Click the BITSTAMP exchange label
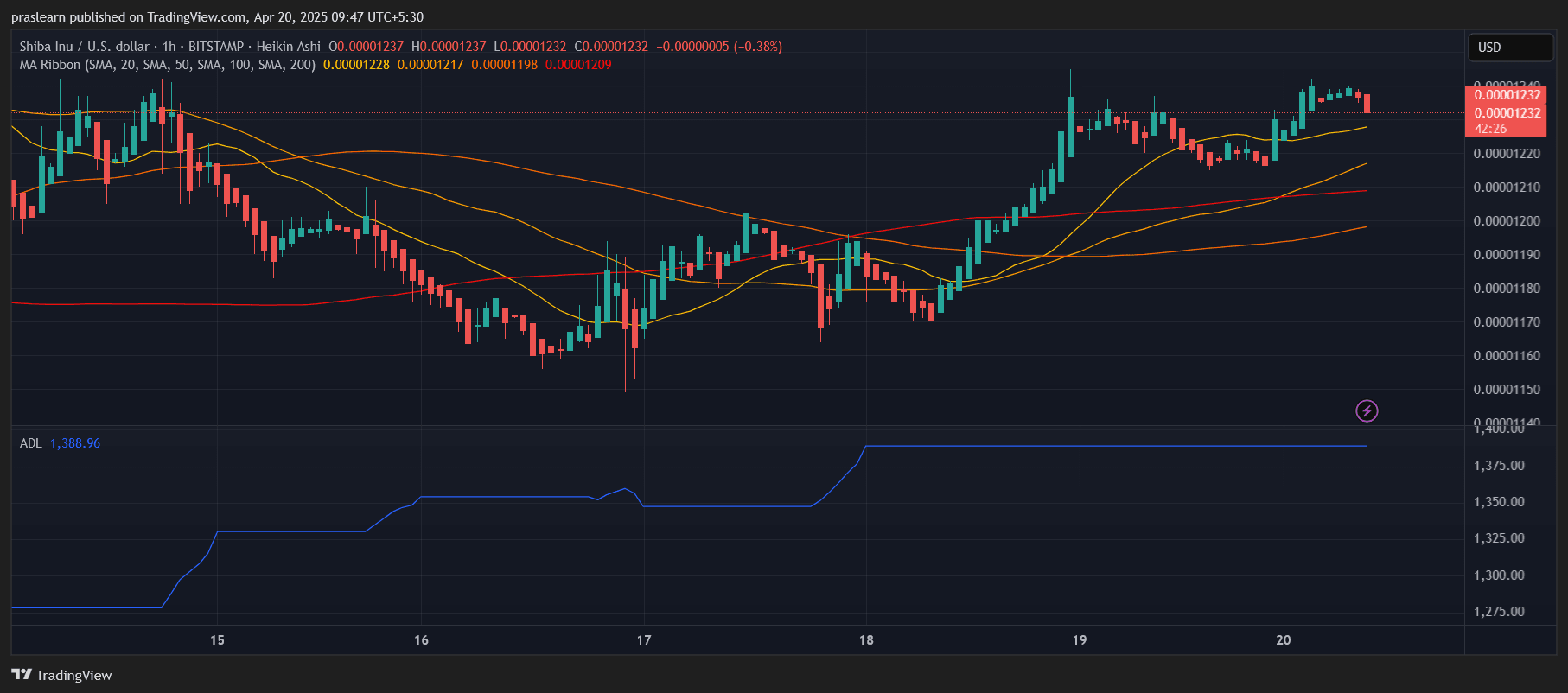 (x=216, y=47)
